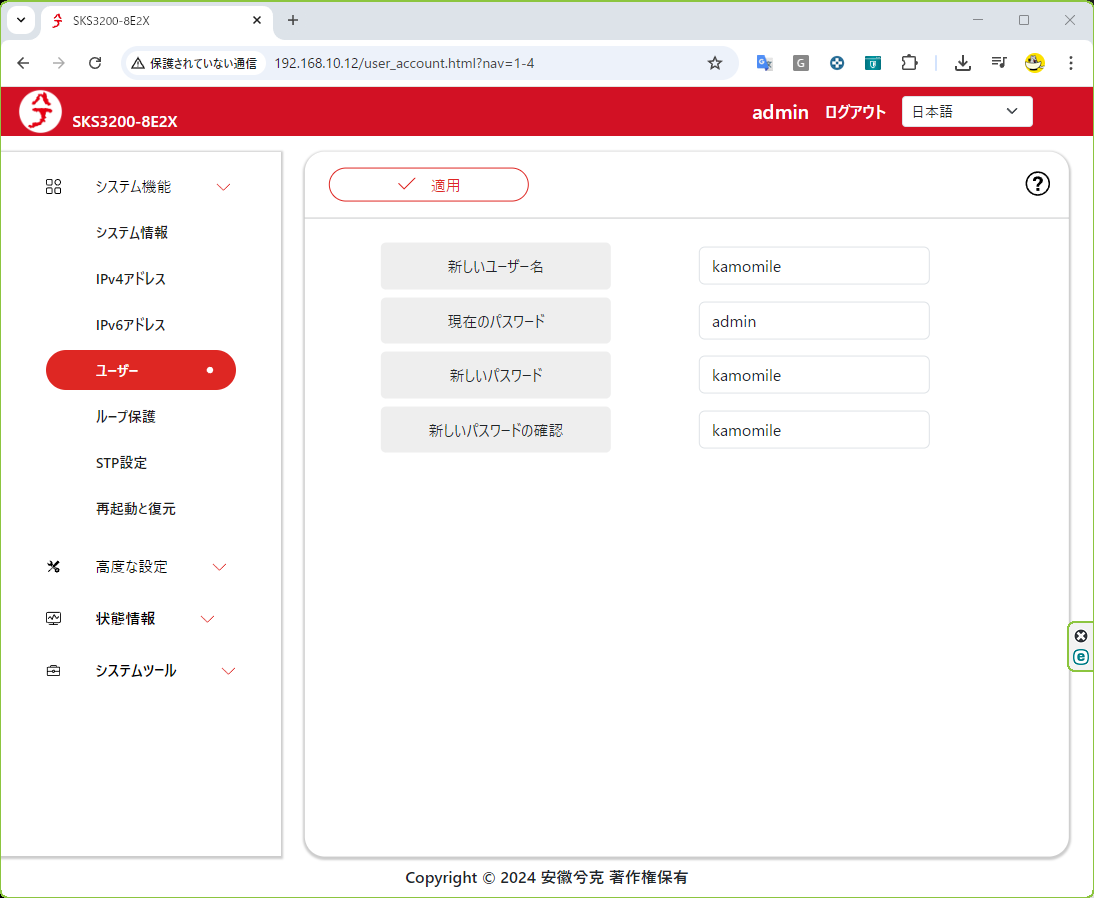Viewport: 1094px width, 898px height.
Task: Open the extensions puzzle piece menu
Action: [x=909, y=63]
